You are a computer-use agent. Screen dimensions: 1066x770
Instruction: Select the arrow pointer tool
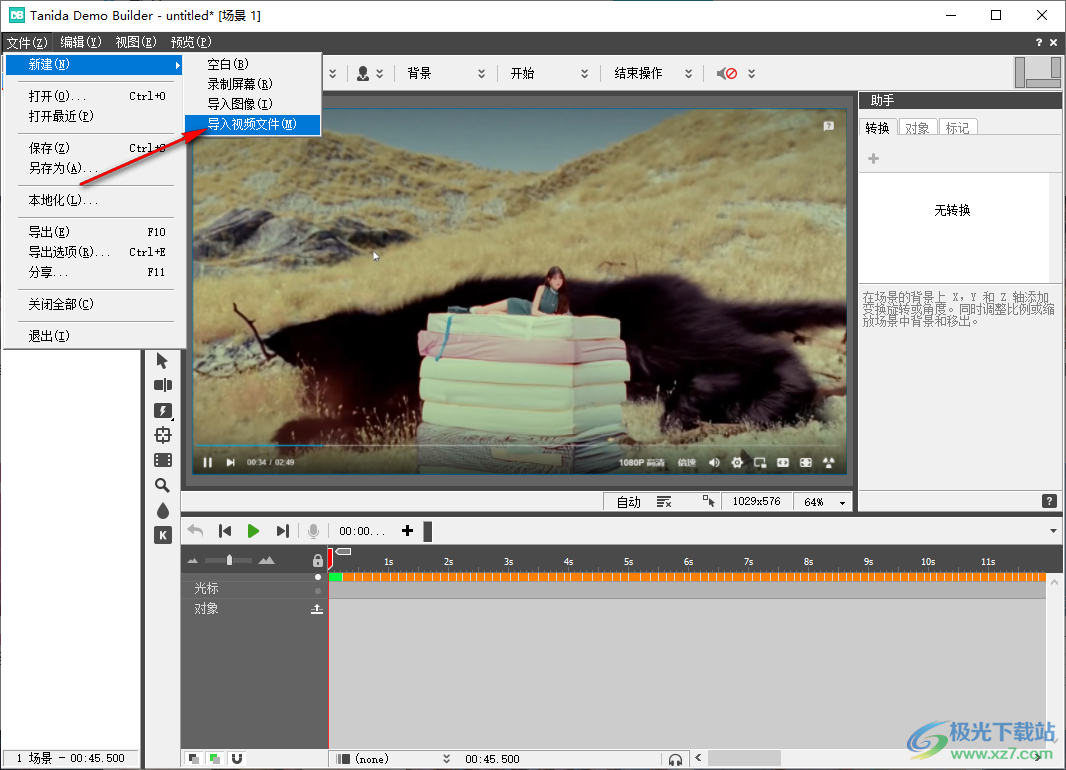pyautogui.click(x=162, y=360)
